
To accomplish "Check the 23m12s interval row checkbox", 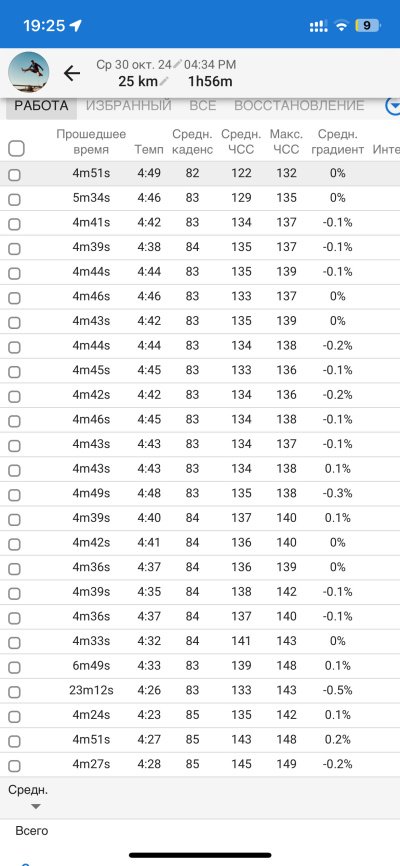I will click(x=14, y=692).
